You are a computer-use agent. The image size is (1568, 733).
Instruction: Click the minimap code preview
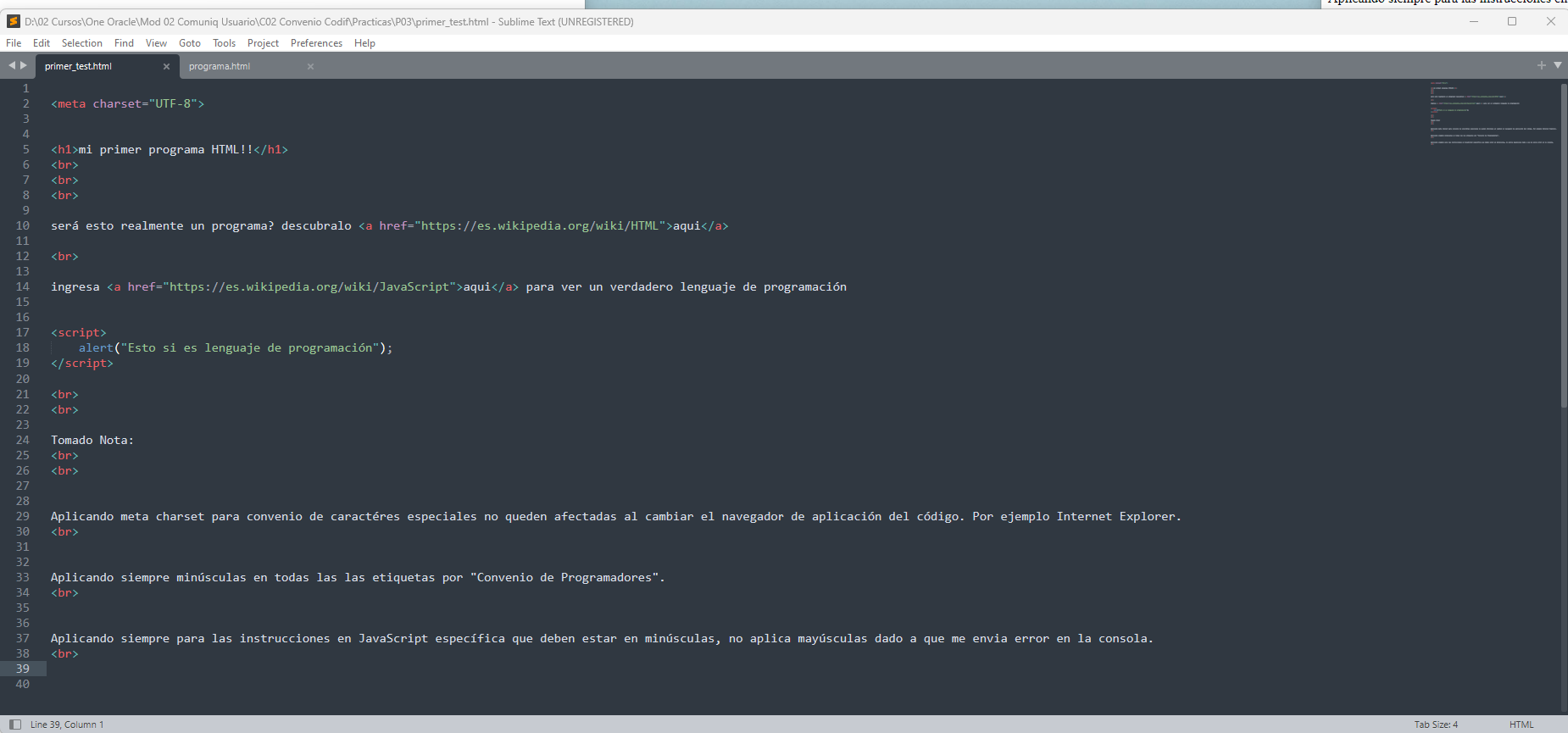(x=1493, y=114)
